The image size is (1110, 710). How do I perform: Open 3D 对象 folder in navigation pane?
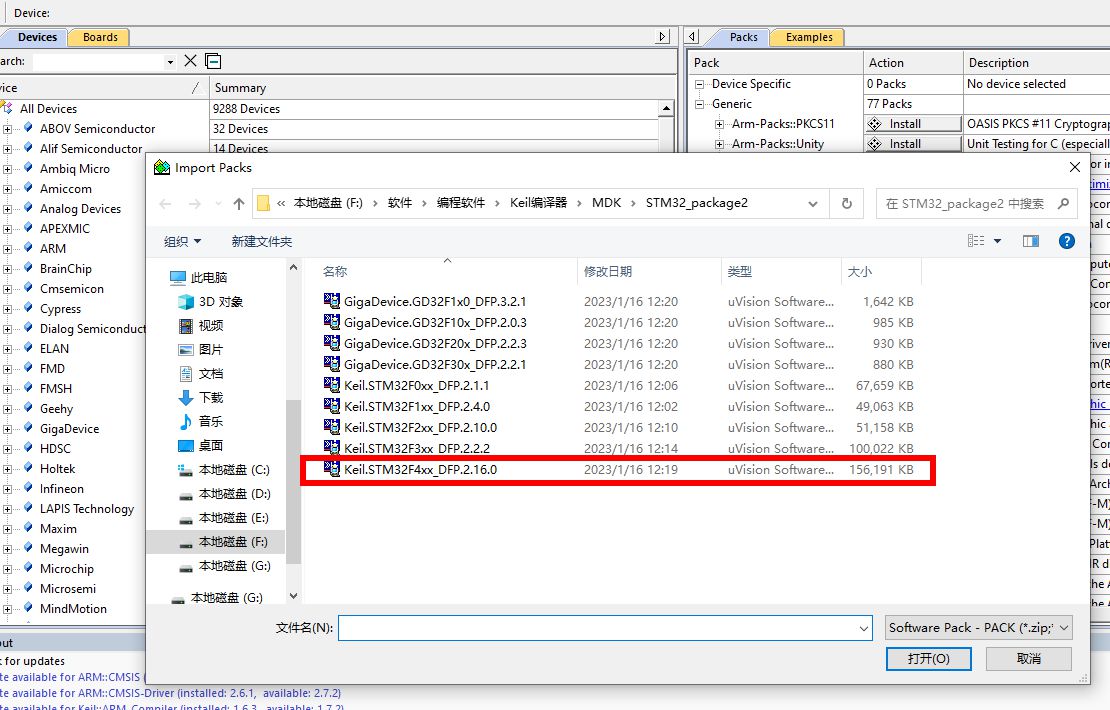point(220,302)
